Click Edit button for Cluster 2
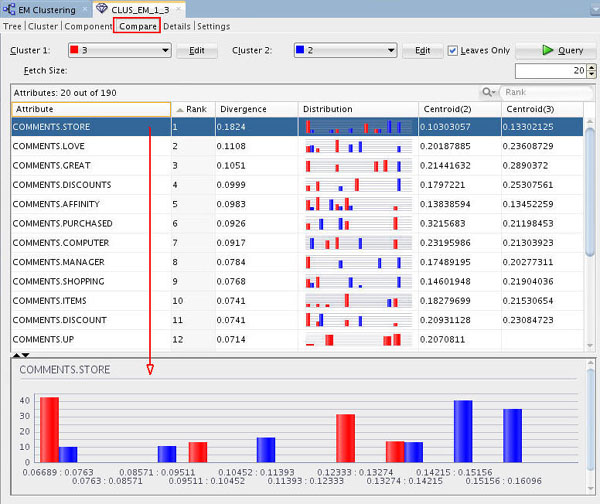Image resolution: width=600 pixels, height=504 pixels. pyautogui.click(x=423, y=50)
